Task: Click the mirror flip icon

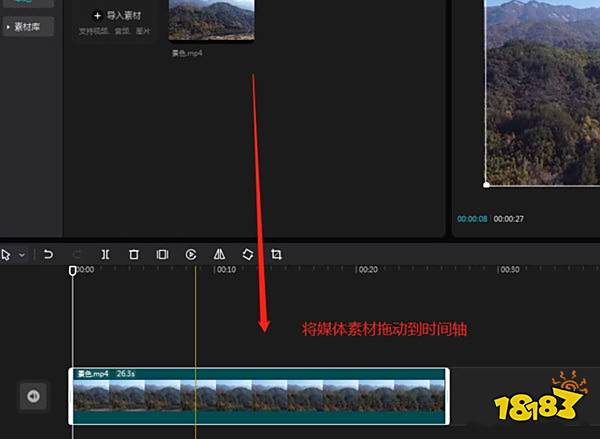Action: point(219,255)
